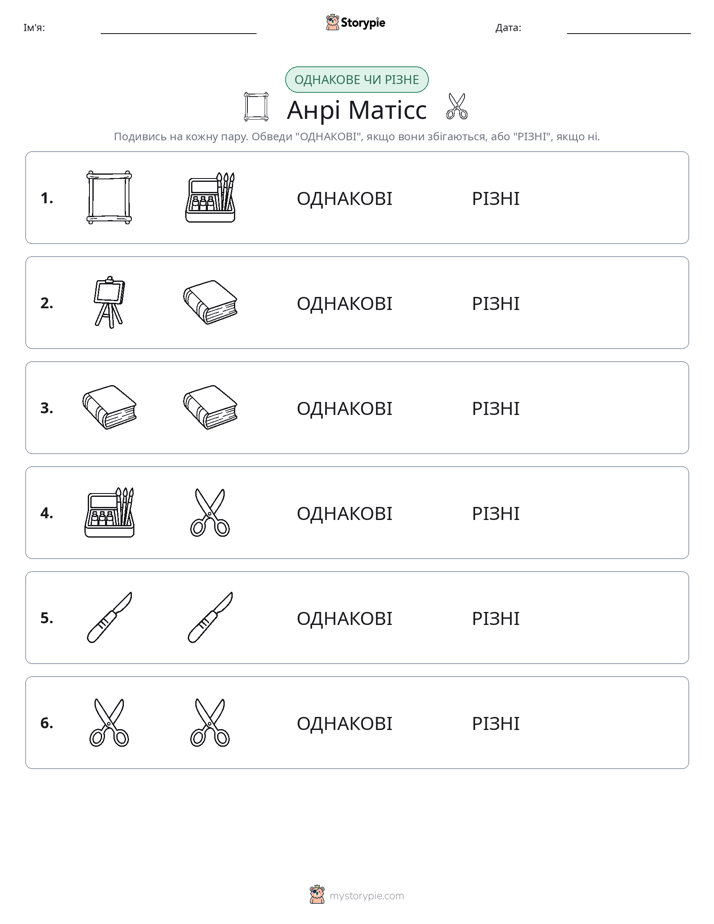Choose ОДНАКОВІ in row 5
This screenshot has height=924, width=714.
(344, 618)
